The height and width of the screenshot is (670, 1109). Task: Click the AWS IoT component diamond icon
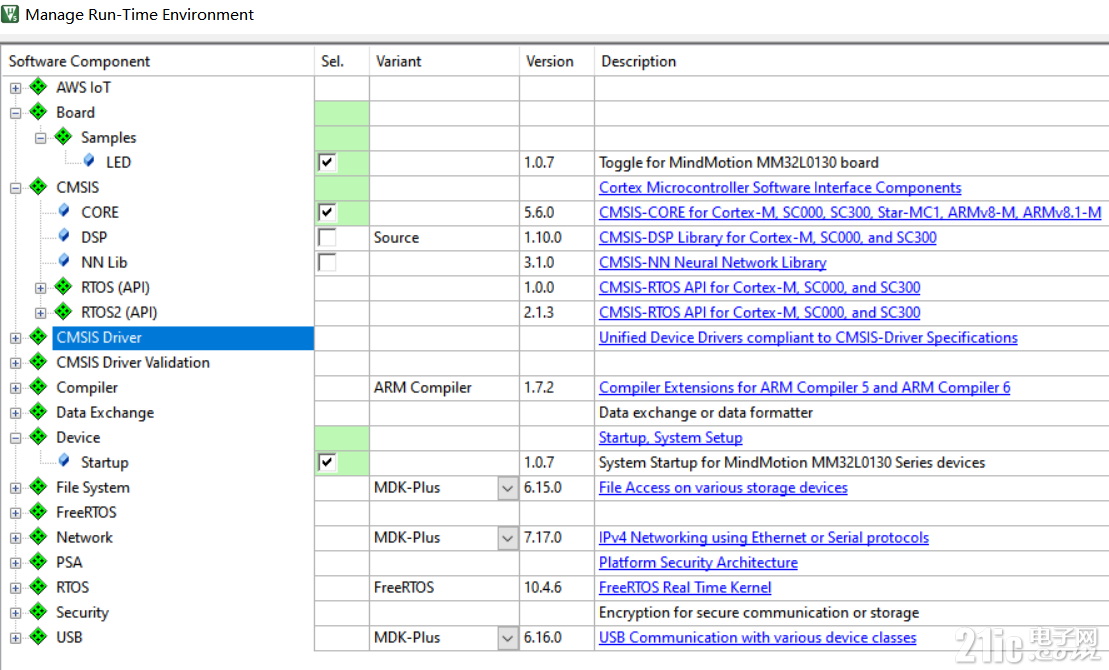38,87
